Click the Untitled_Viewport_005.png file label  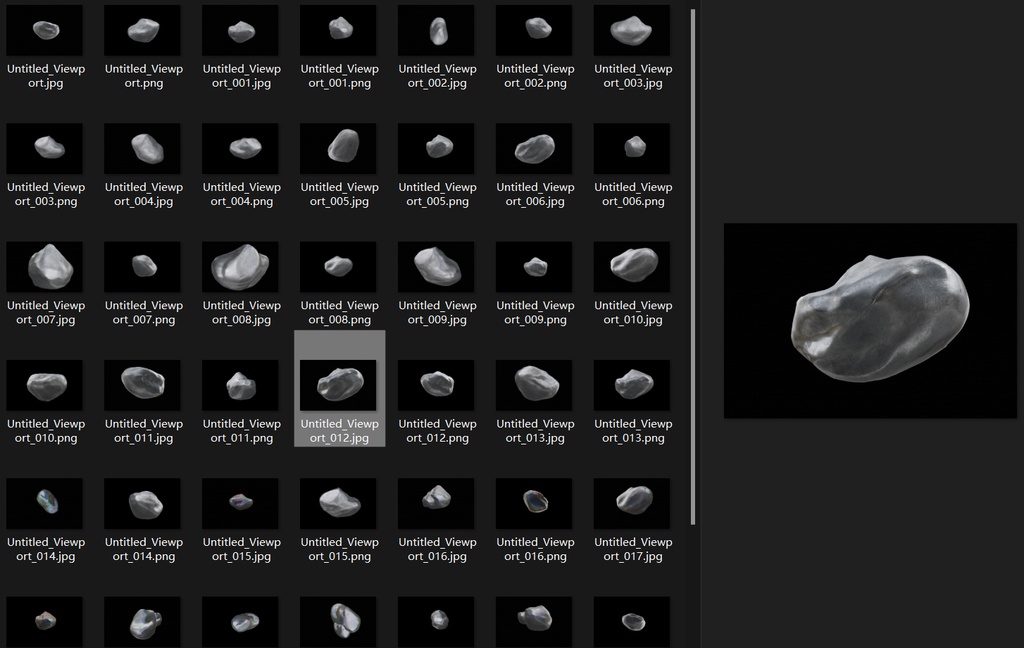tap(438, 194)
